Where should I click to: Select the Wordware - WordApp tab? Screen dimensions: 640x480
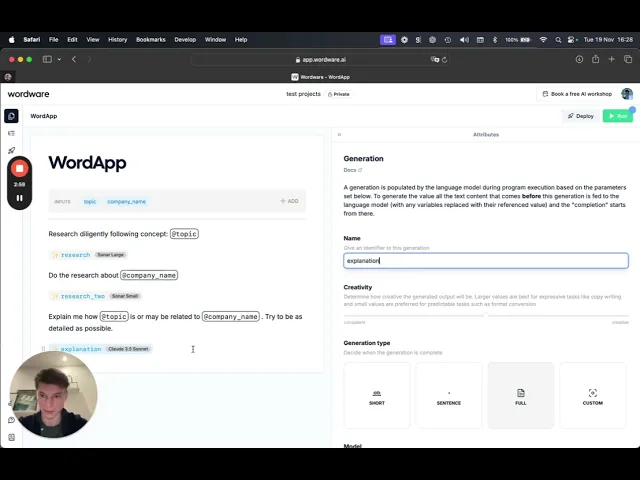[320, 77]
